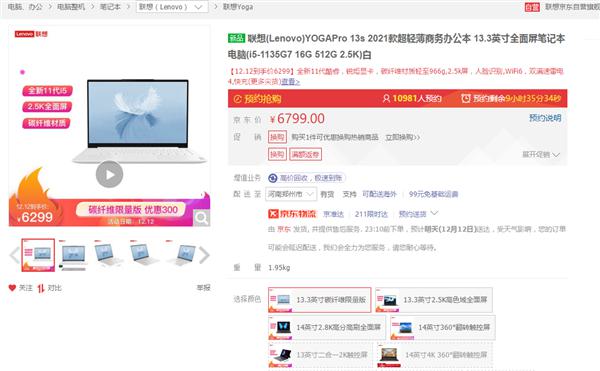Click the Lenovo 联想 logo on the product image

tap(31, 34)
